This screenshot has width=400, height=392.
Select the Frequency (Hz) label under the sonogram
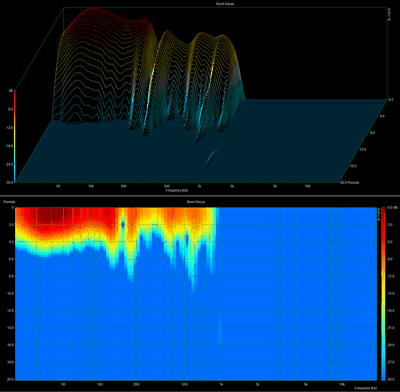pos(365,388)
